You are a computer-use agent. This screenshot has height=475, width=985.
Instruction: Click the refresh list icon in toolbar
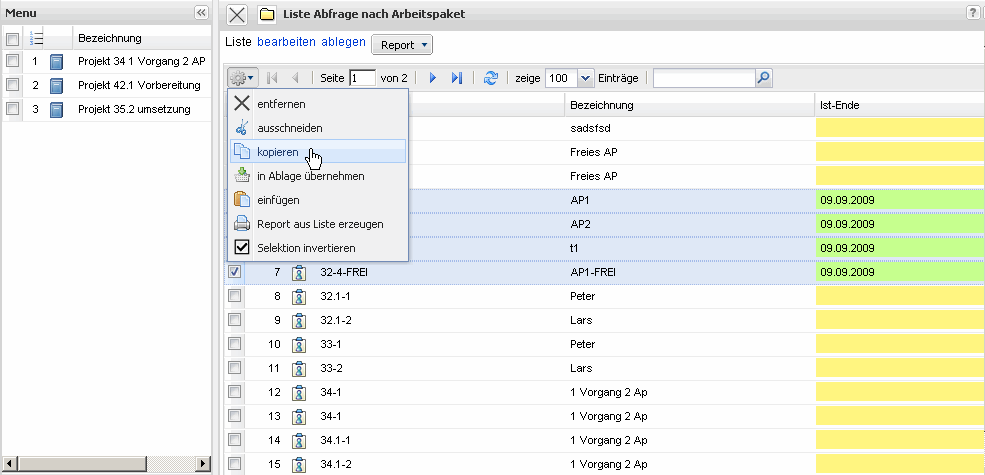tap(490, 78)
